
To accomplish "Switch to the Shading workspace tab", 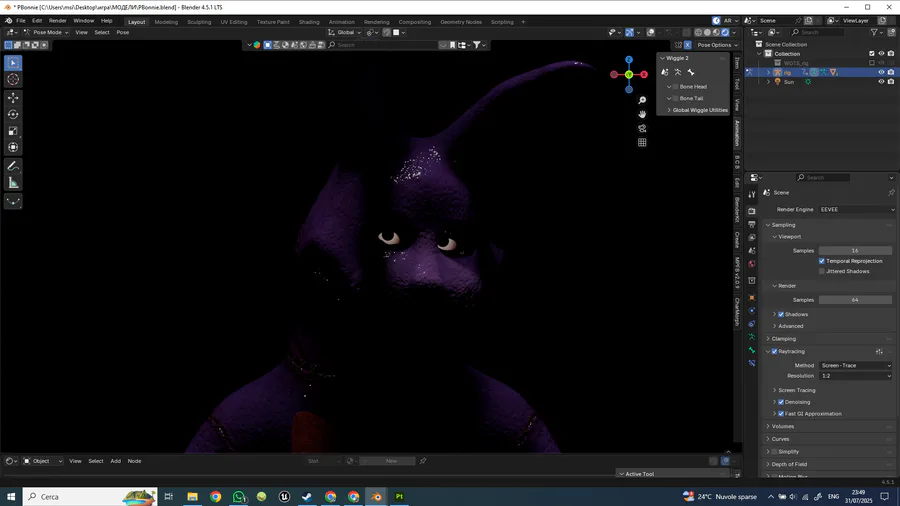I will tap(309, 22).
